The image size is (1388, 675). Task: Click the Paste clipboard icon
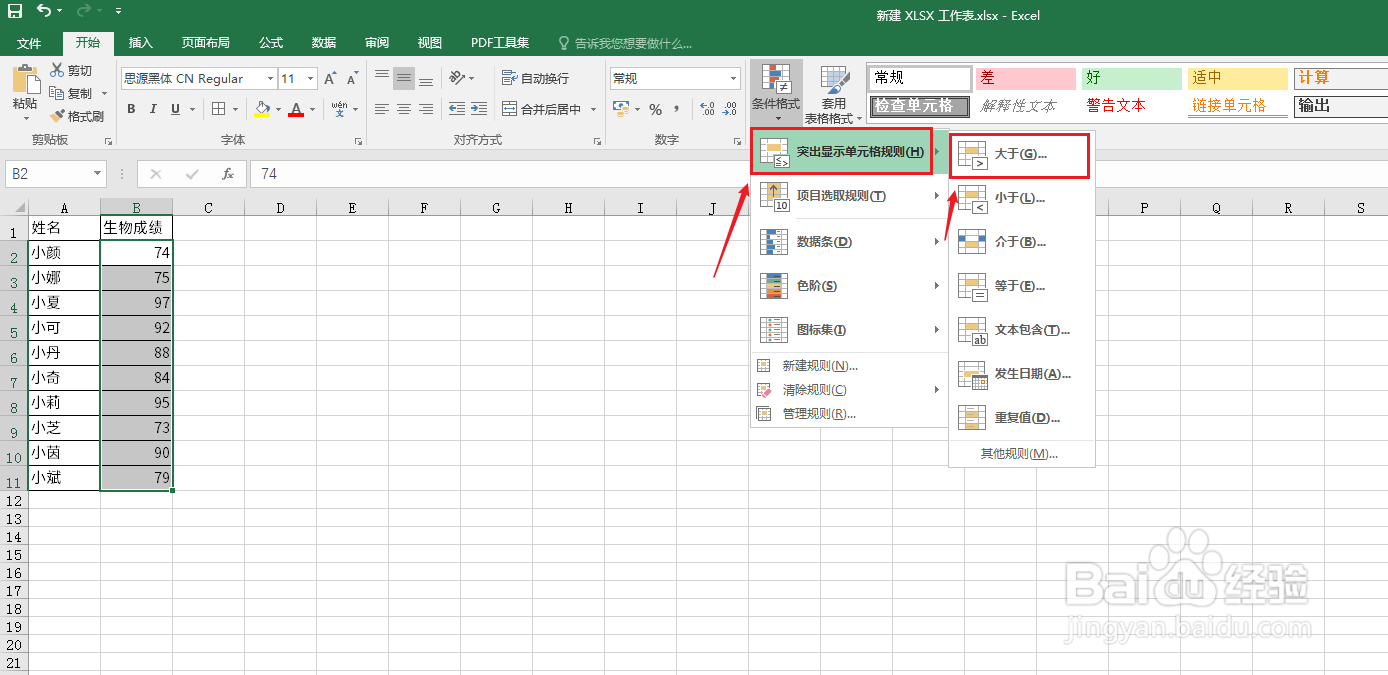pos(25,78)
